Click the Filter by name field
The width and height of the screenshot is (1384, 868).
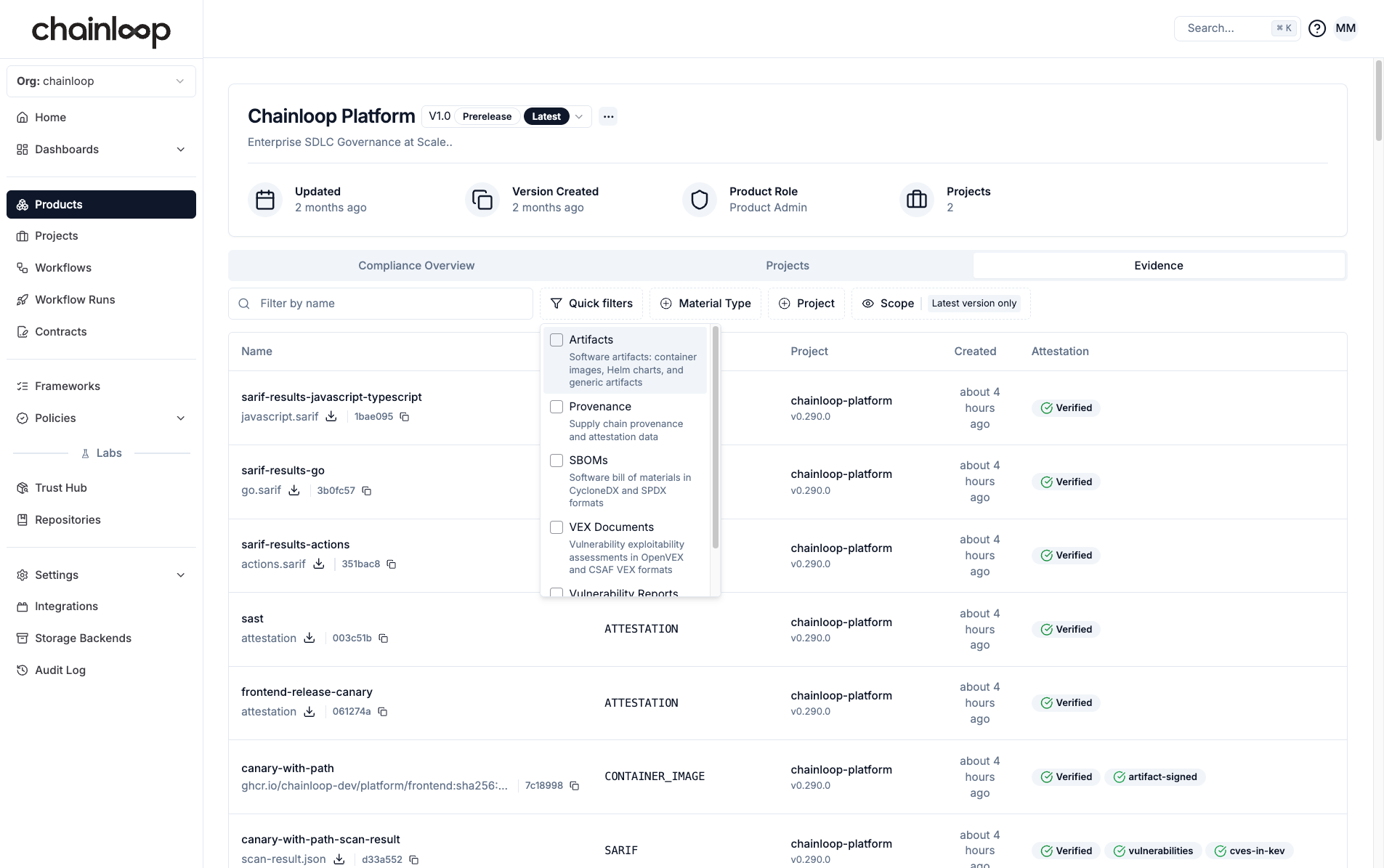coord(381,304)
